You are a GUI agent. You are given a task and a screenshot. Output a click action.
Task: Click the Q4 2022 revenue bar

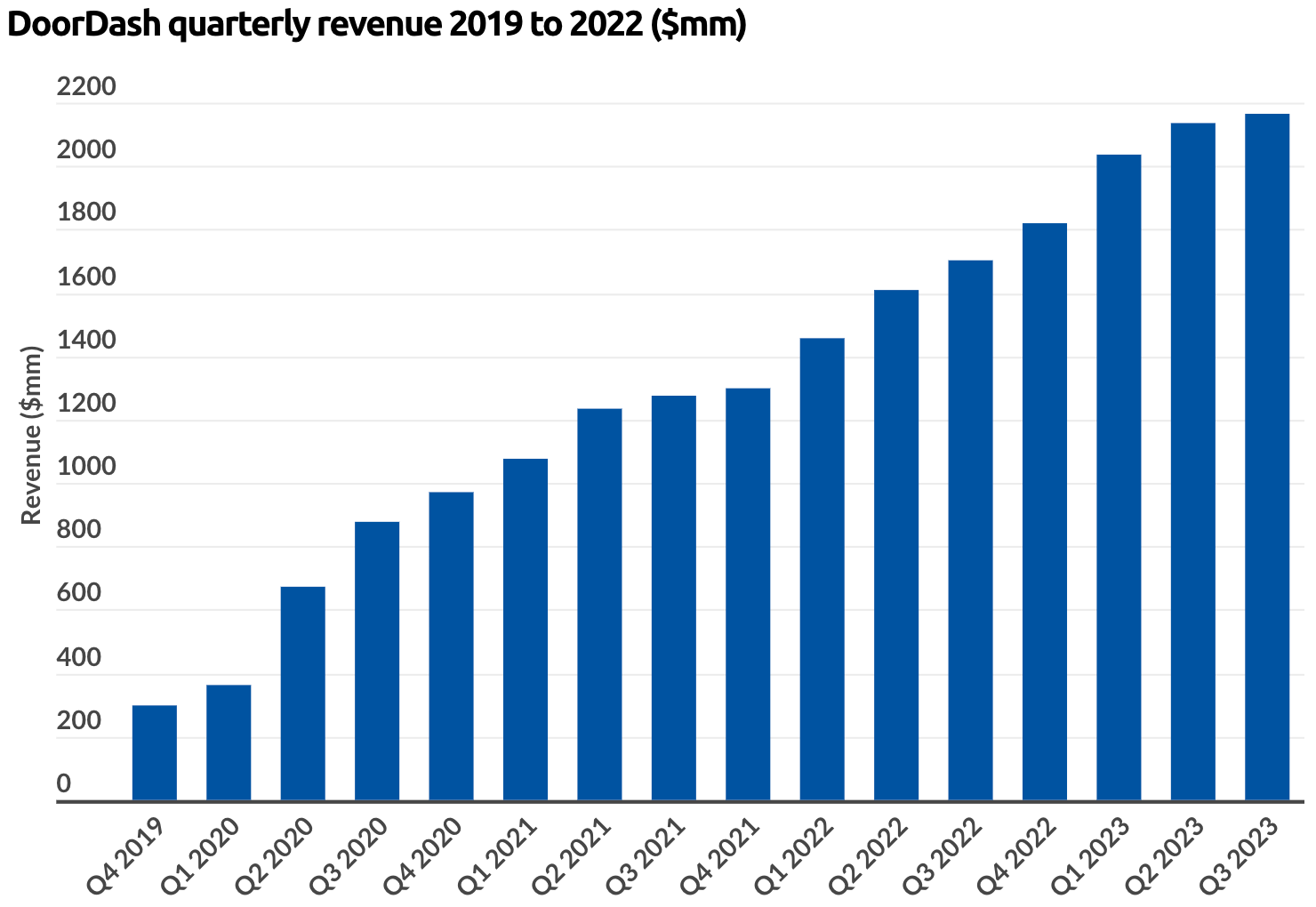(x=1045, y=511)
